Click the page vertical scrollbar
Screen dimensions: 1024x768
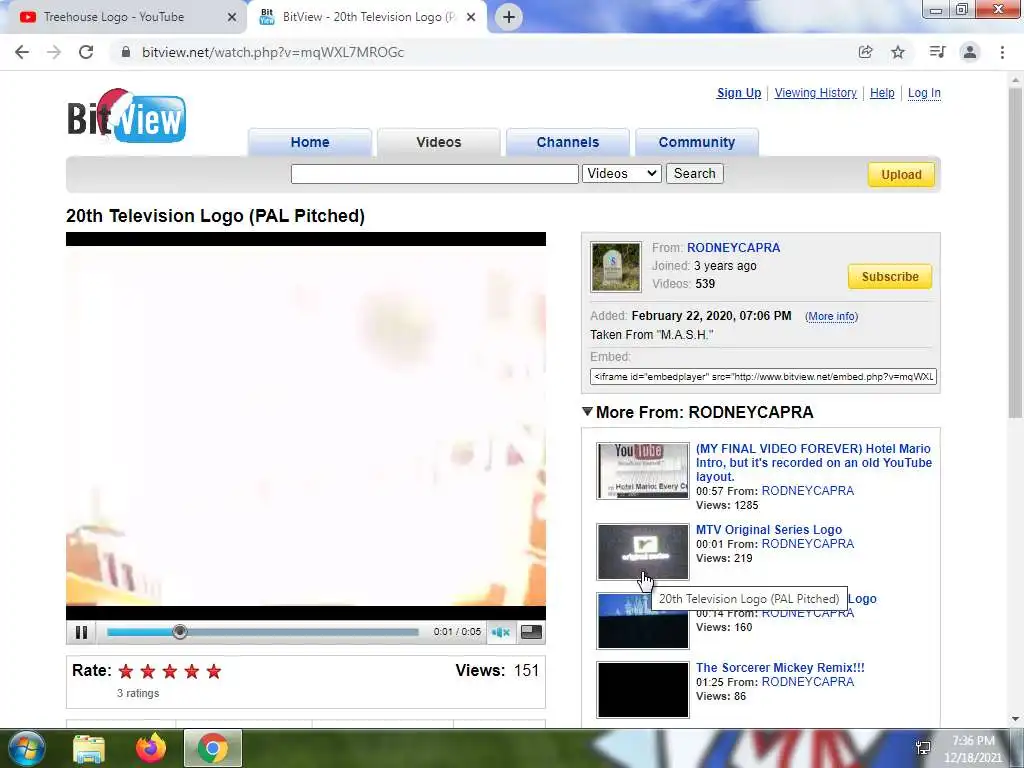tap(1015, 255)
